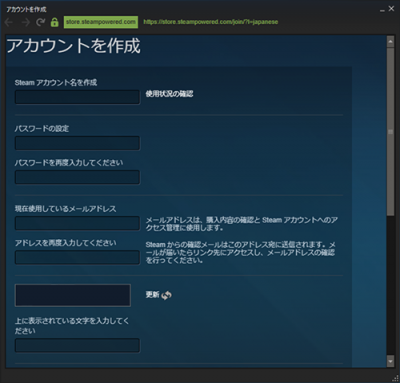Click the 上に表示されている文字を入力してください label
Image resolution: width=400 pixels, height=383 pixels.
[x=72, y=326]
